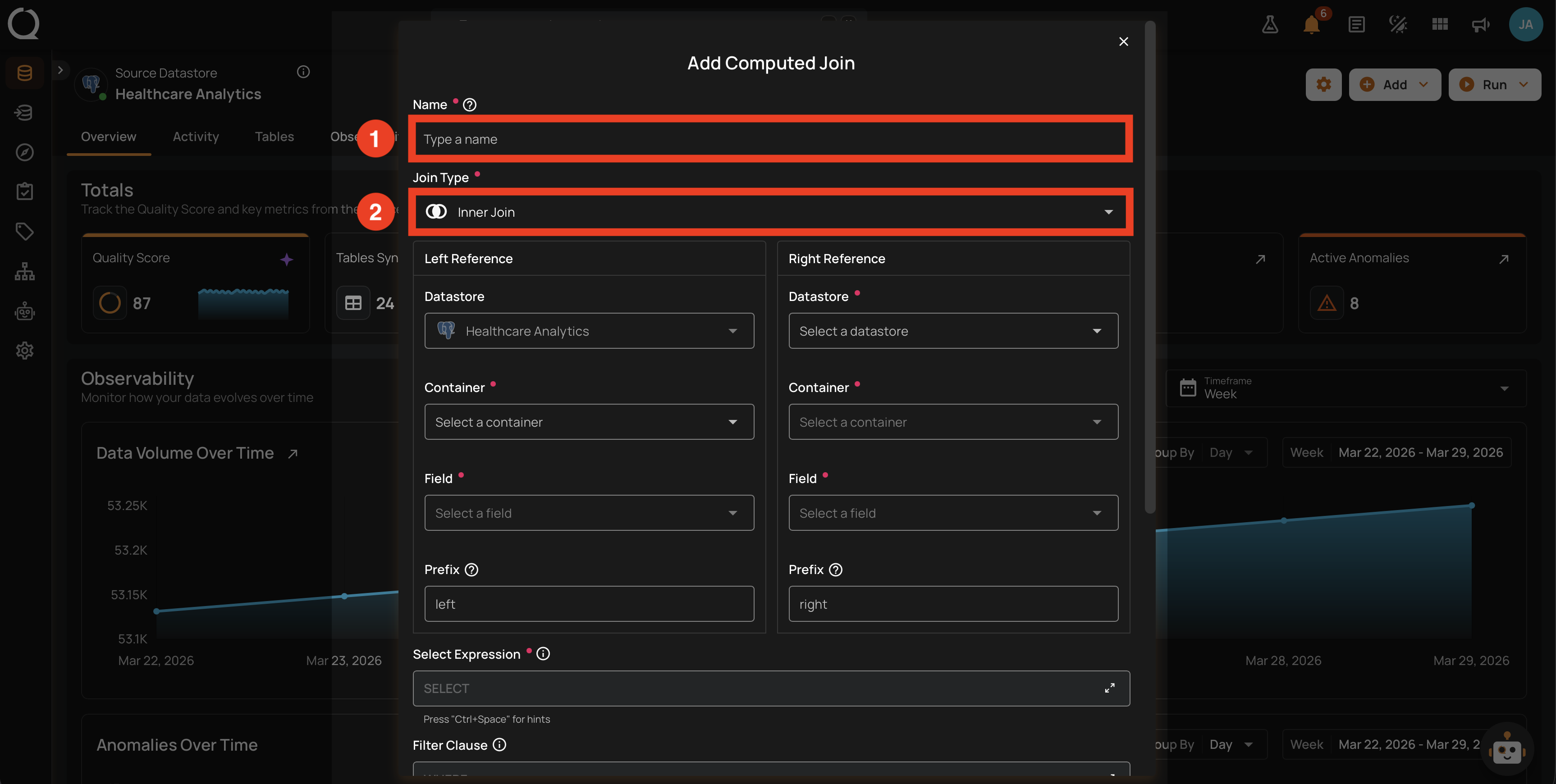This screenshot has height=784, width=1556.
Task: Open Right Reference Datastore dropdown
Action: point(953,331)
